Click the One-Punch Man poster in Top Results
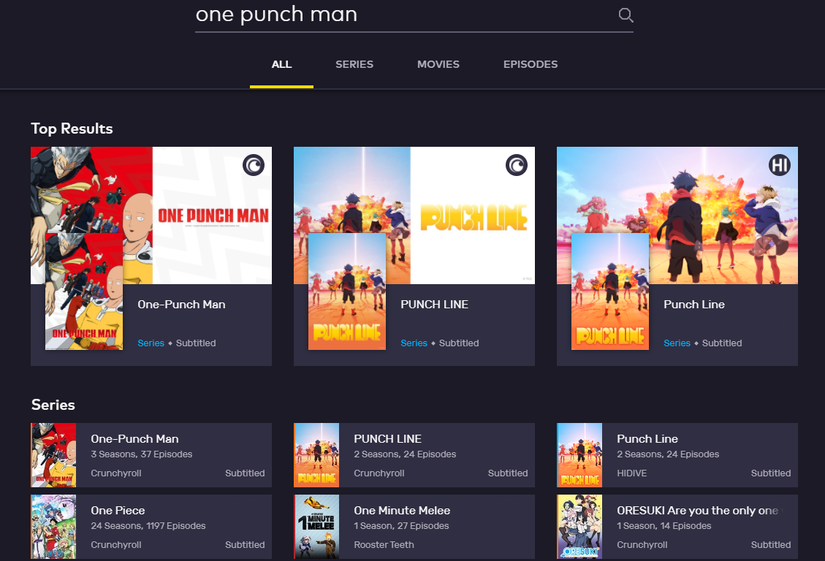This screenshot has width=825, height=561. click(84, 292)
